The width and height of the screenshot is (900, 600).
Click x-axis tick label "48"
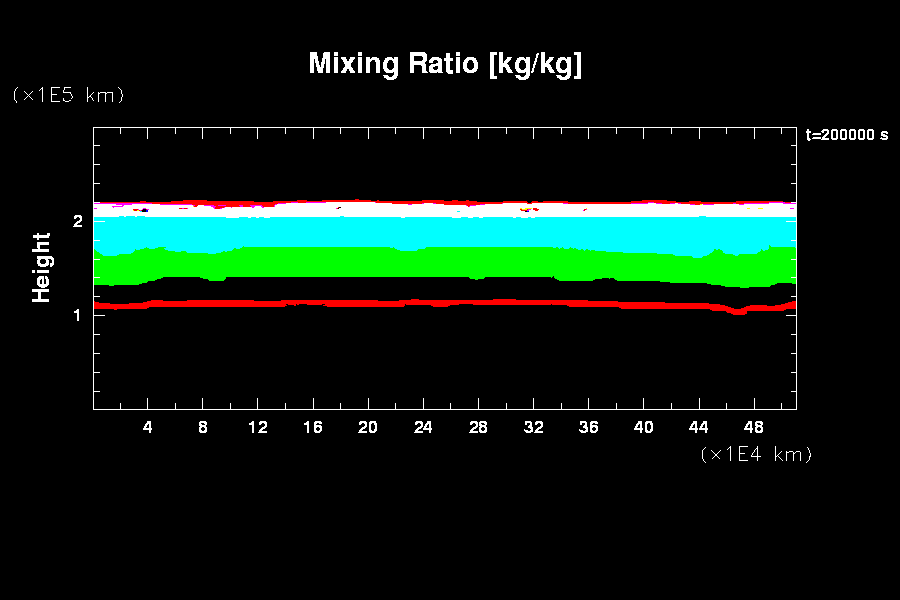[x=753, y=428]
